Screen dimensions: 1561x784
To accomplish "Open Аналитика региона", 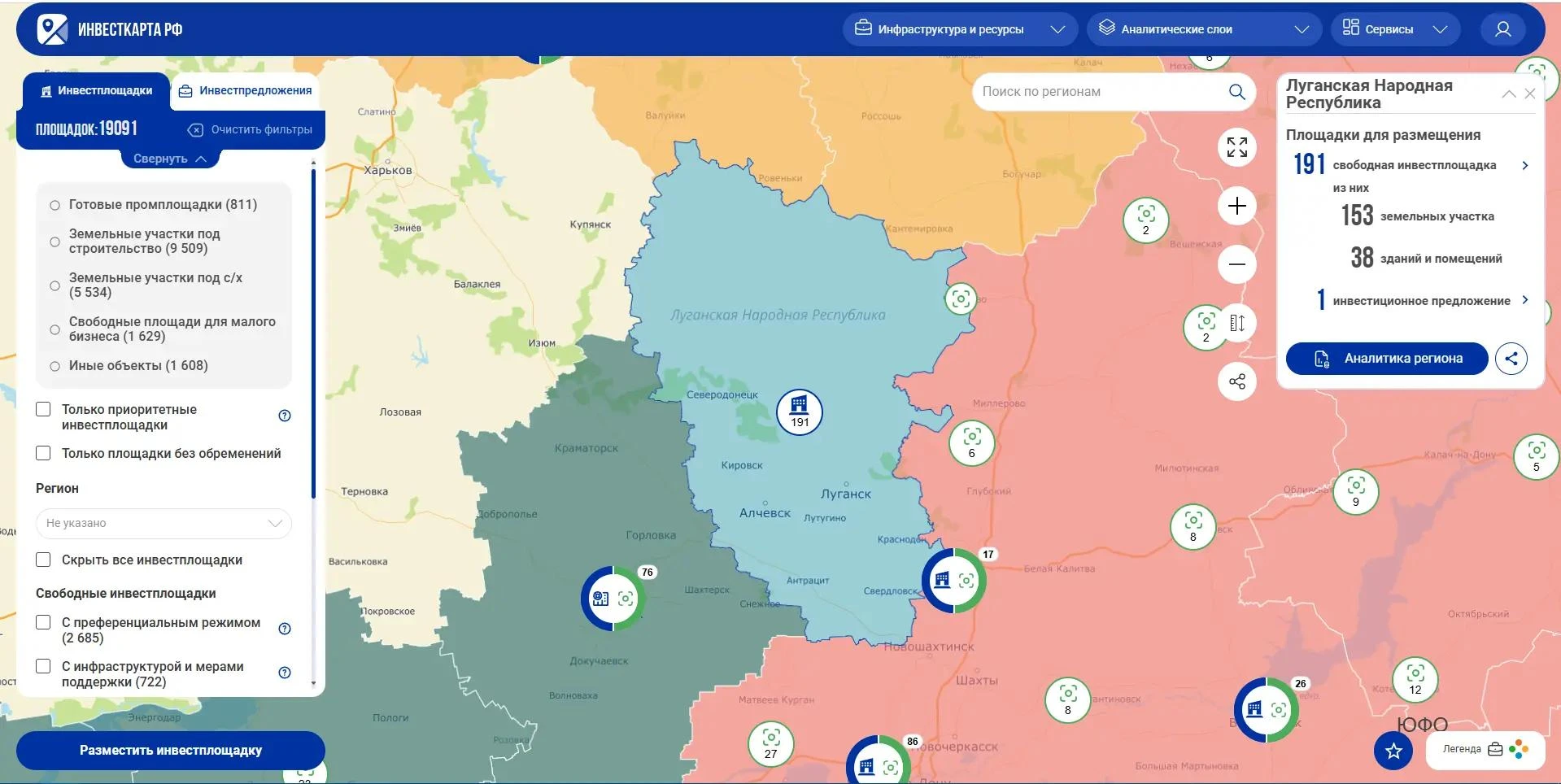I will pos(1387,359).
